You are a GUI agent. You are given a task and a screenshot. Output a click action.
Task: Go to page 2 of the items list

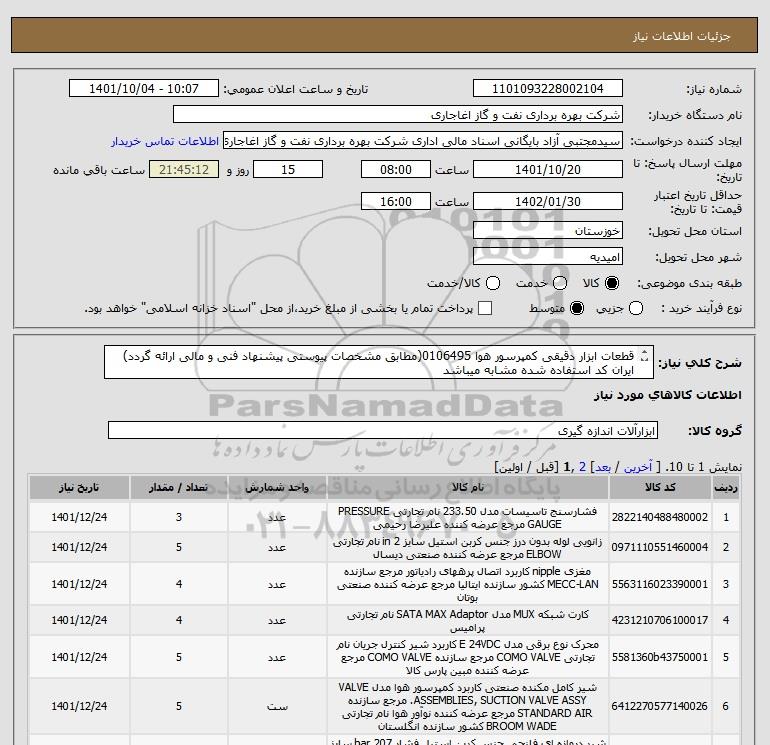[582, 467]
